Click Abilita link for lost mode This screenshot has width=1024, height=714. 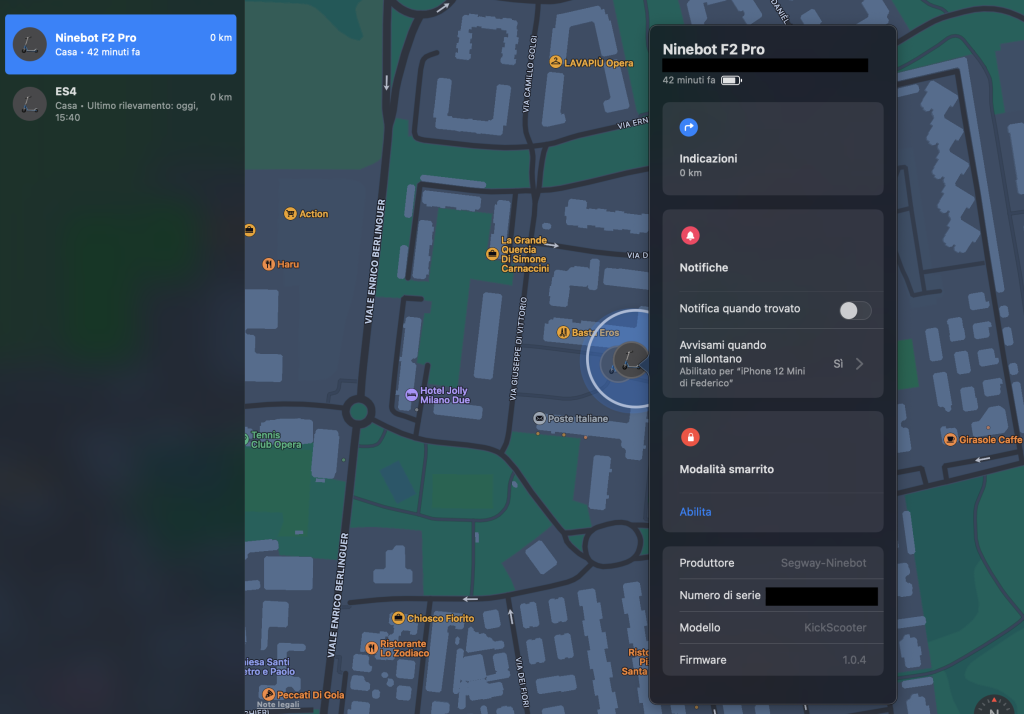pos(695,511)
